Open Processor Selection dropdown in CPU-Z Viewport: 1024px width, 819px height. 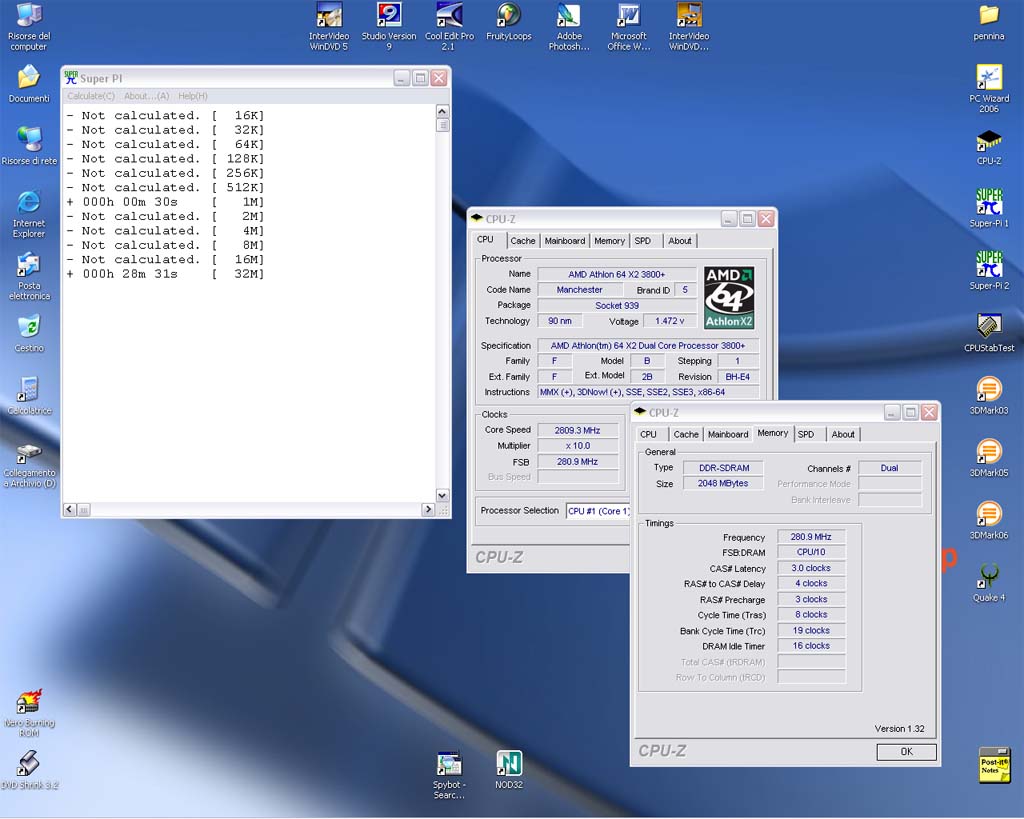click(598, 511)
